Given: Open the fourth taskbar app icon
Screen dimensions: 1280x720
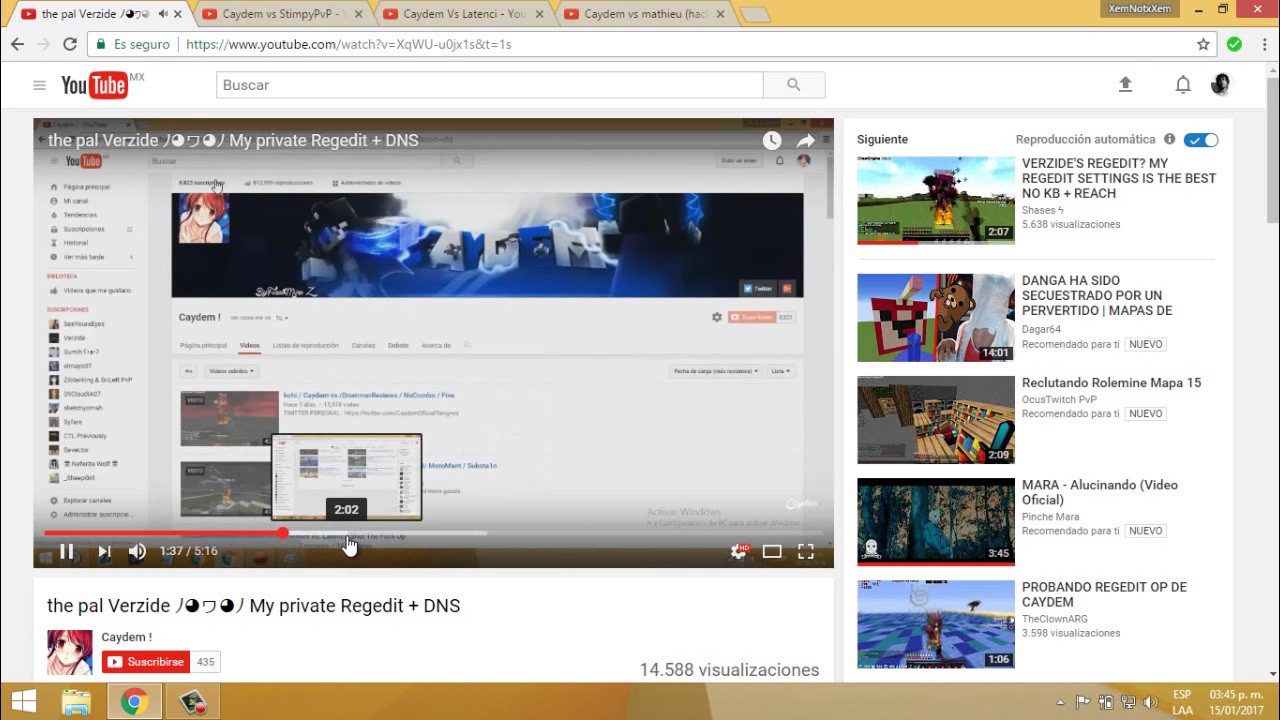Looking at the screenshot, I should coord(192,702).
